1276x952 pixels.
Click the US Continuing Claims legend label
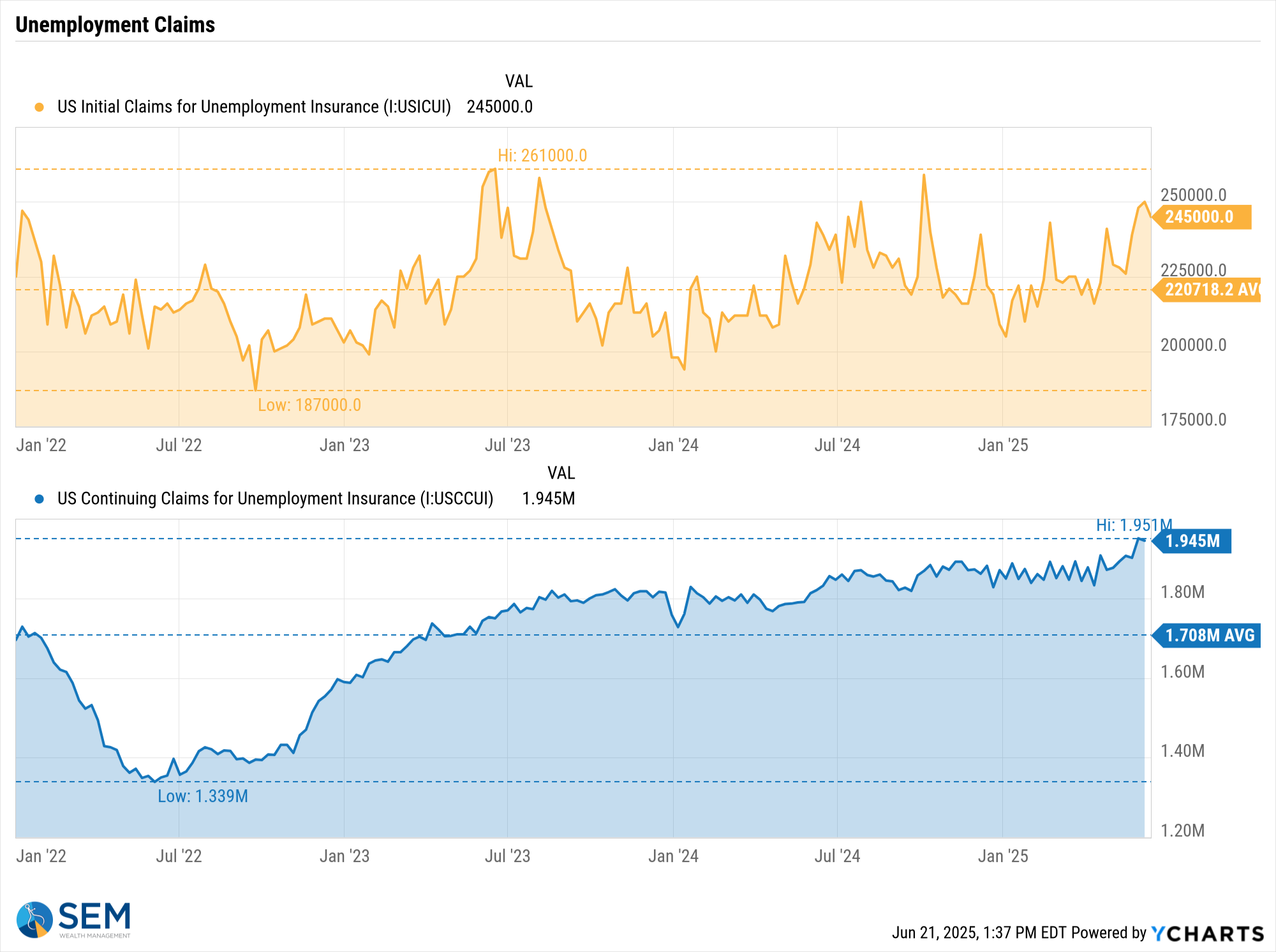tap(275, 498)
